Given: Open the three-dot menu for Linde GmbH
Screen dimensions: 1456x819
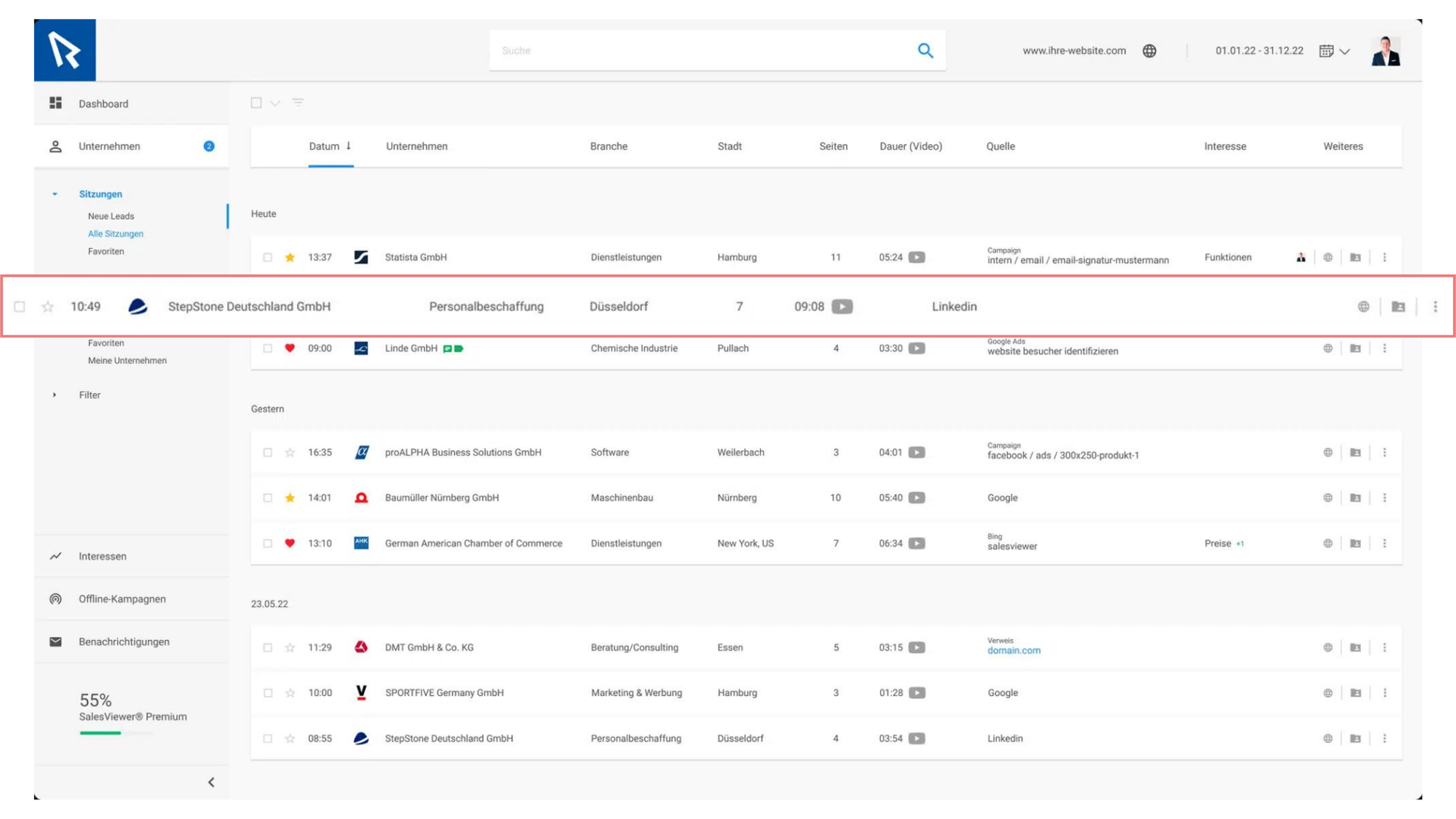Looking at the screenshot, I should click(x=1385, y=348).
